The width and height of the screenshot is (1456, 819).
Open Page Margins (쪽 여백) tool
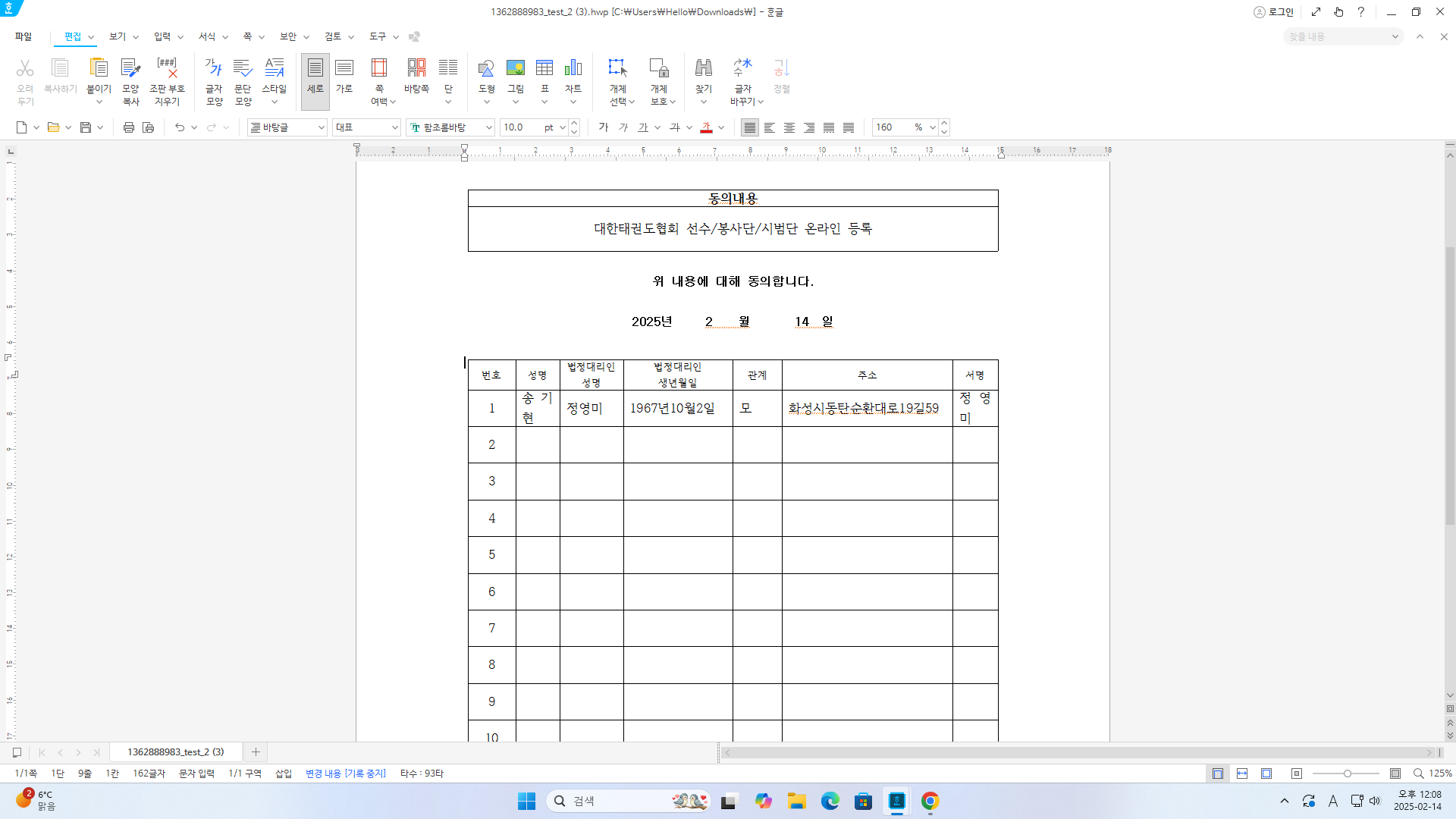[x=379, y=68]
